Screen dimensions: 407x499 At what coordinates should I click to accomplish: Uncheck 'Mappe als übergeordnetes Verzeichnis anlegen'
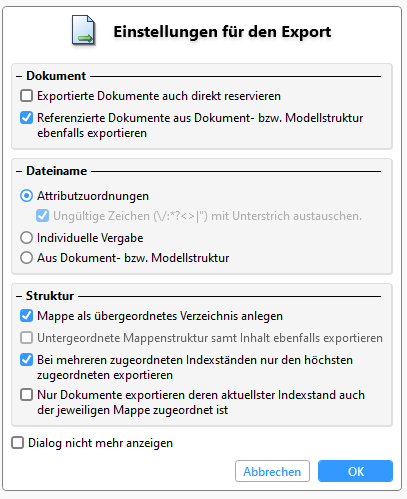[27, 316]
